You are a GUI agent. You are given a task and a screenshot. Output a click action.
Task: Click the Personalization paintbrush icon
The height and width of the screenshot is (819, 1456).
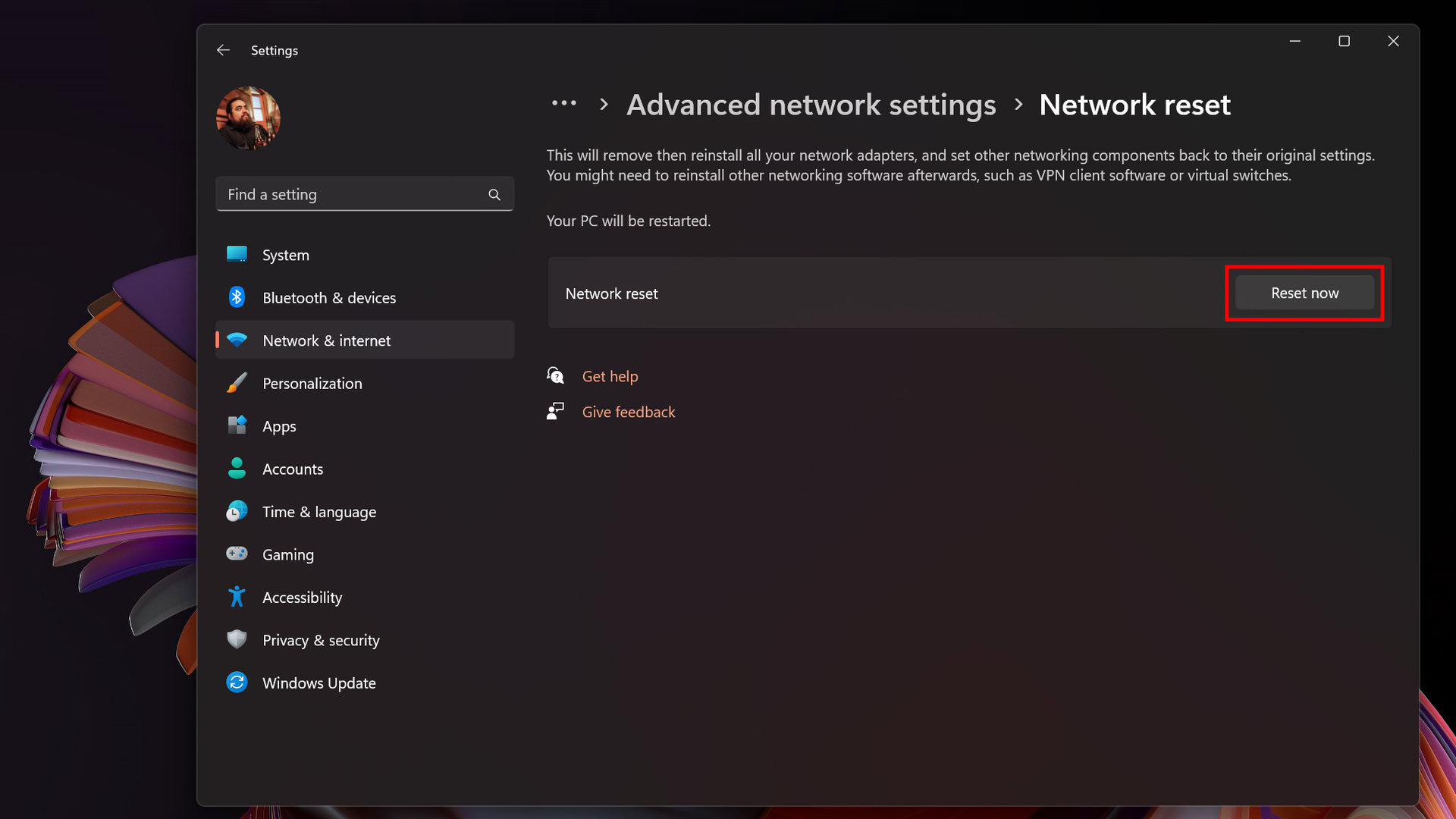[237, 383]
